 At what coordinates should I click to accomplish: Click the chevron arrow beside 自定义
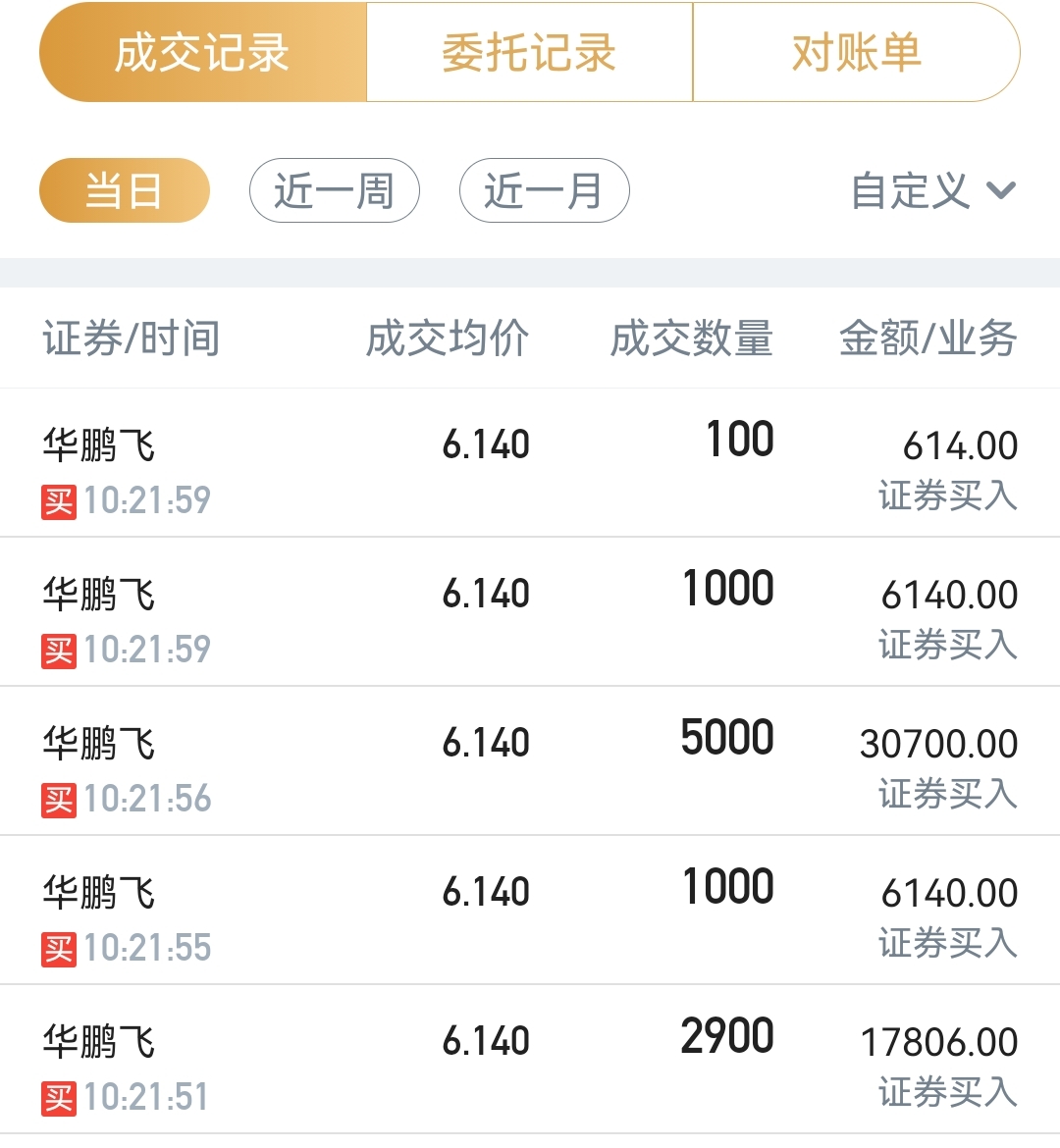click(1001, 191)
